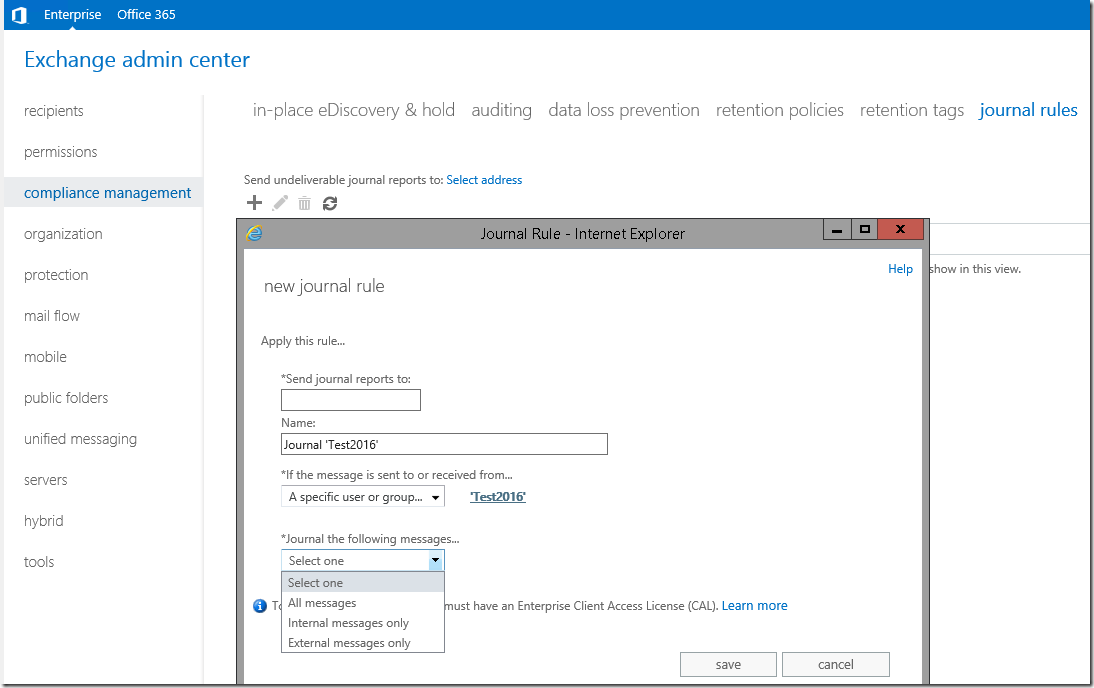Click the 'Test2016' user link
This screenshot has width=1094, height=688.
tap(497, 497)
